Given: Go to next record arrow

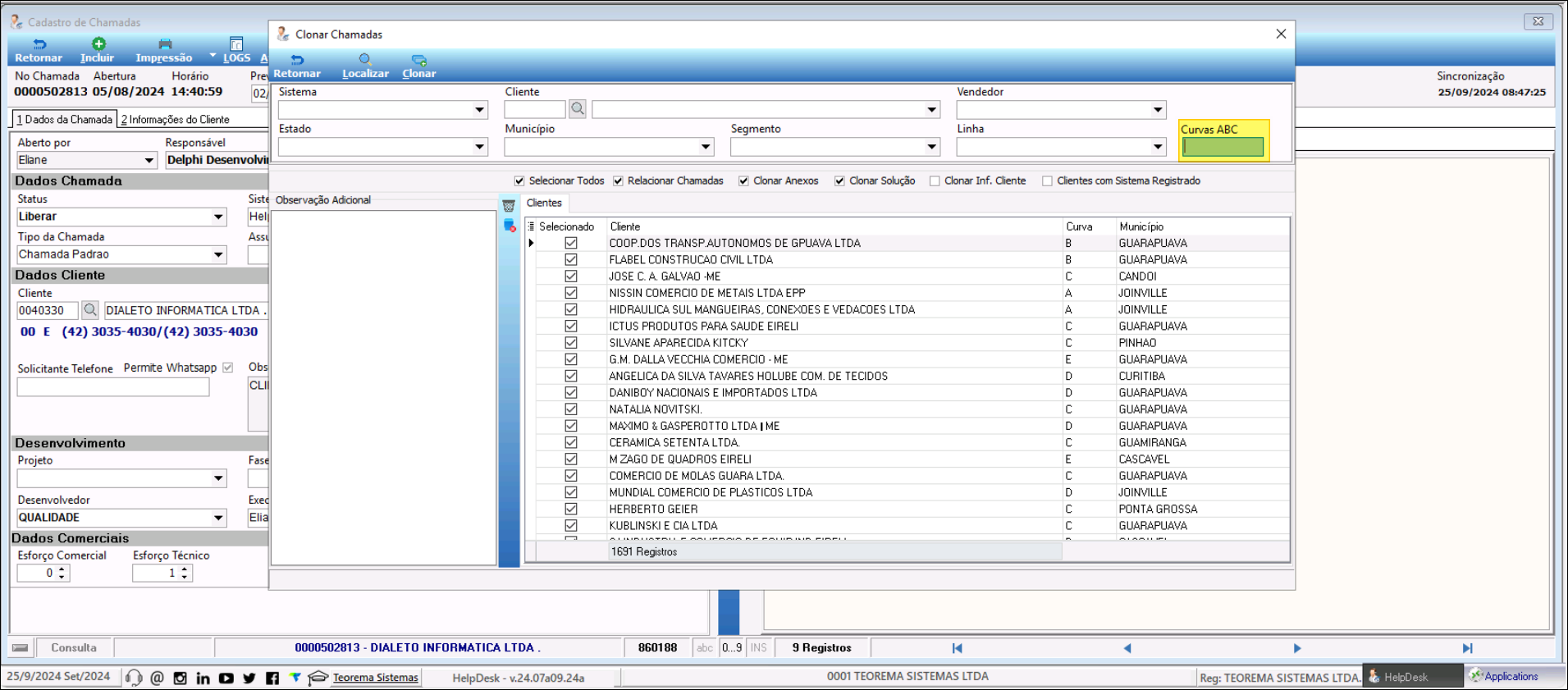Looking at the screenshot, I should [x=1297, y=648].
